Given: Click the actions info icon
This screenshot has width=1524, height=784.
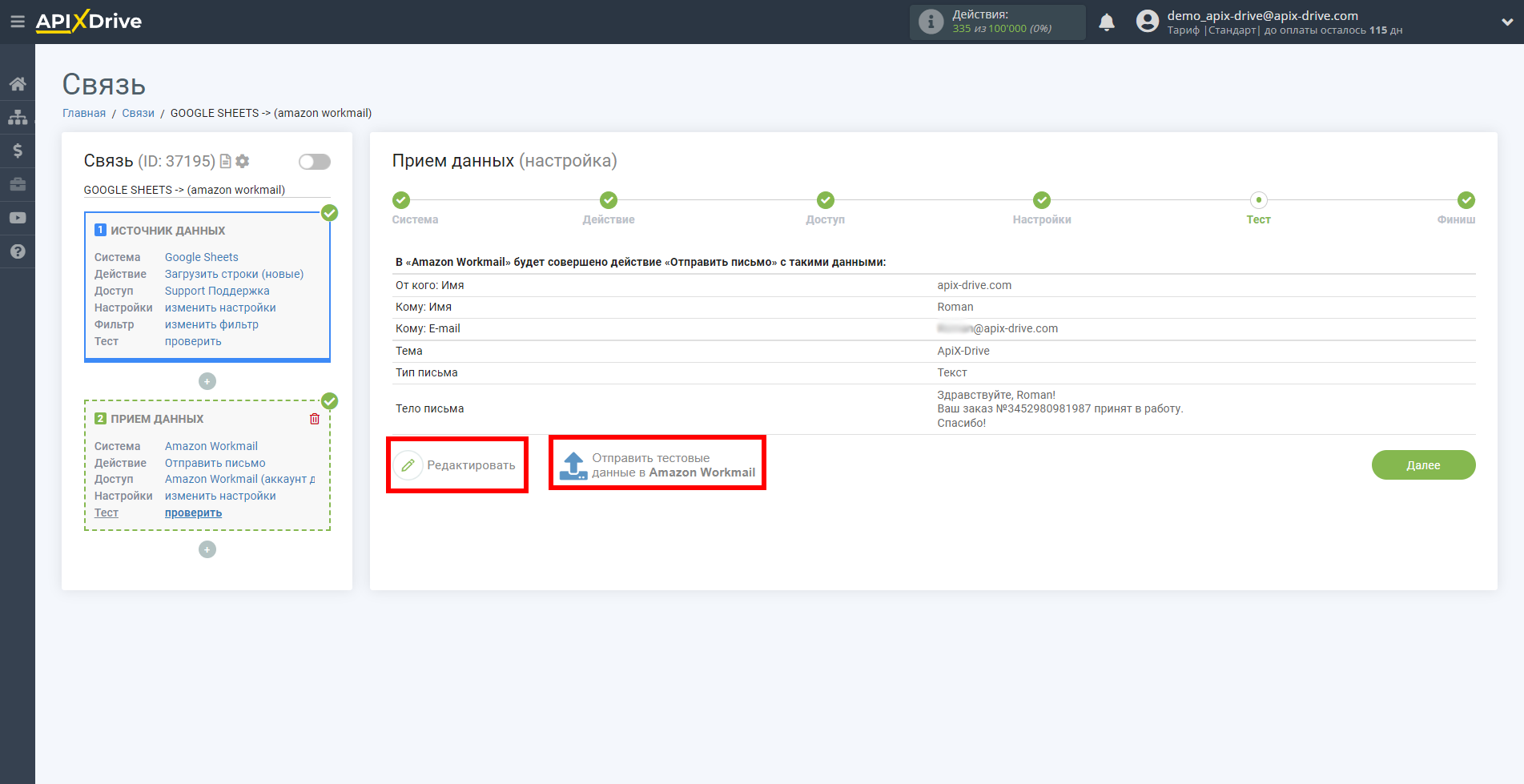Looking at the screenshot, I should point(931,22).
